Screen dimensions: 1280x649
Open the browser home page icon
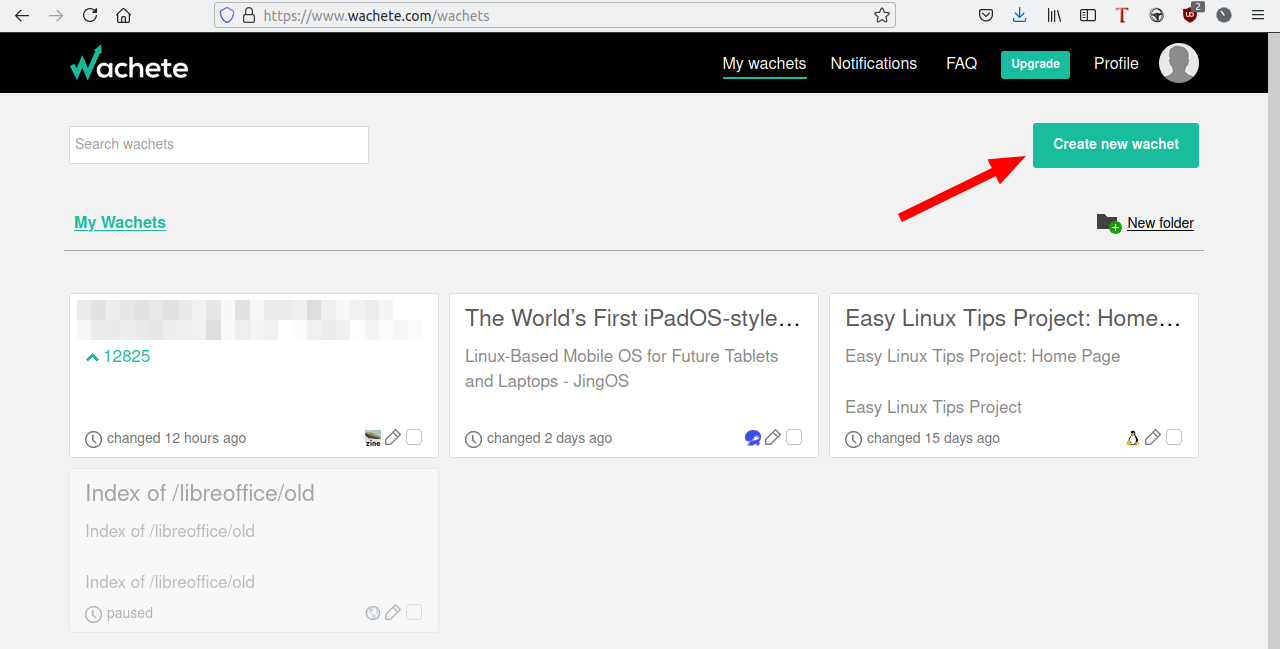124,15
